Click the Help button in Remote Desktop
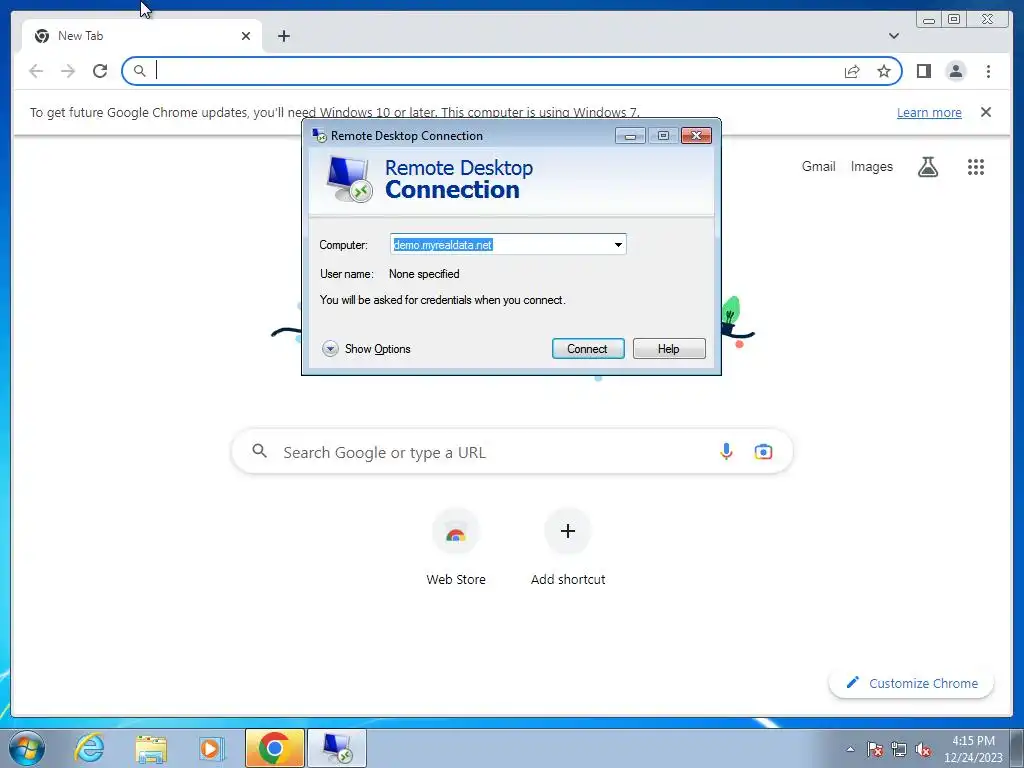Viewport: 1024px width, 768px height. (669, 349)
